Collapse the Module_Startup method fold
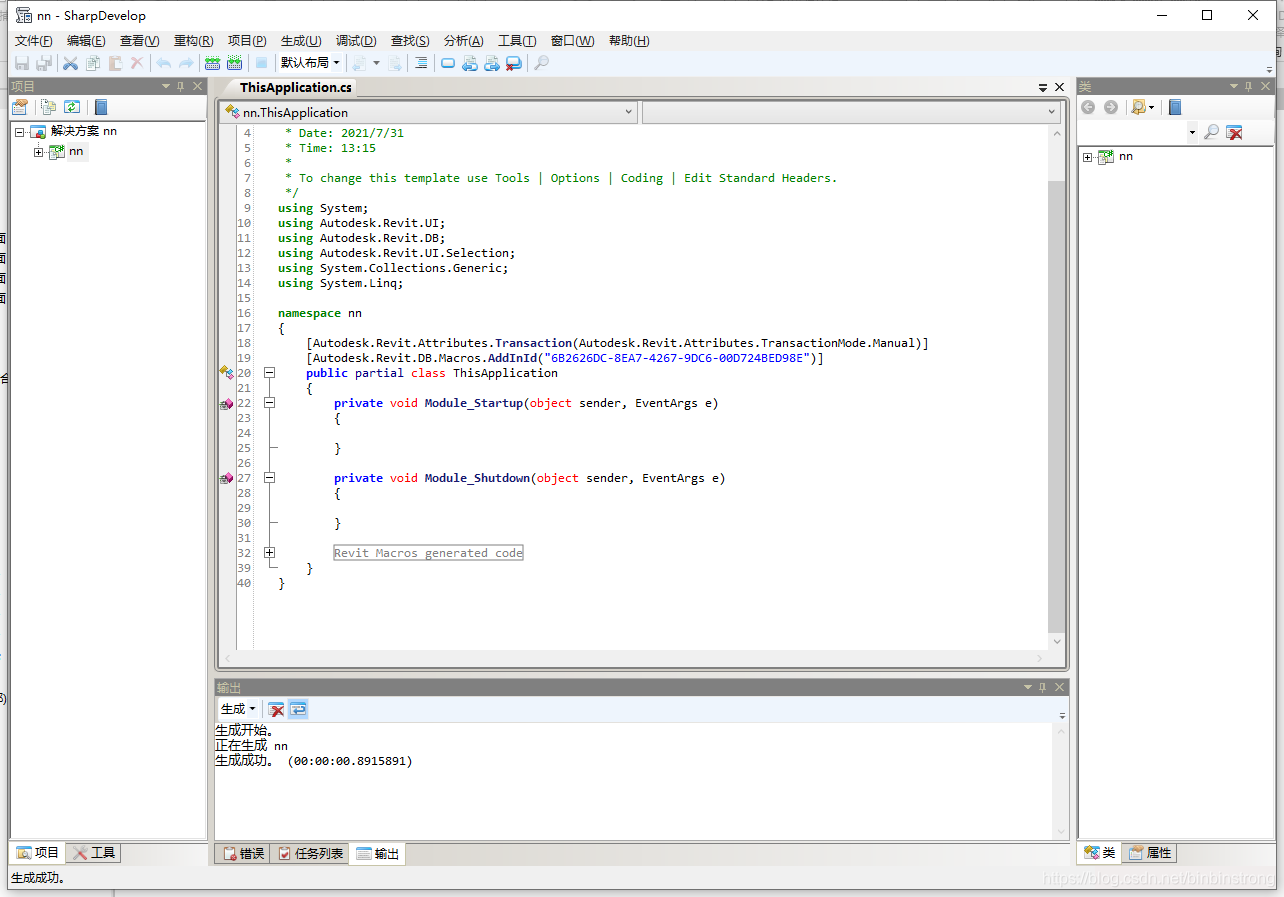This screenshot has height=897, width=1284. (269, 403)
